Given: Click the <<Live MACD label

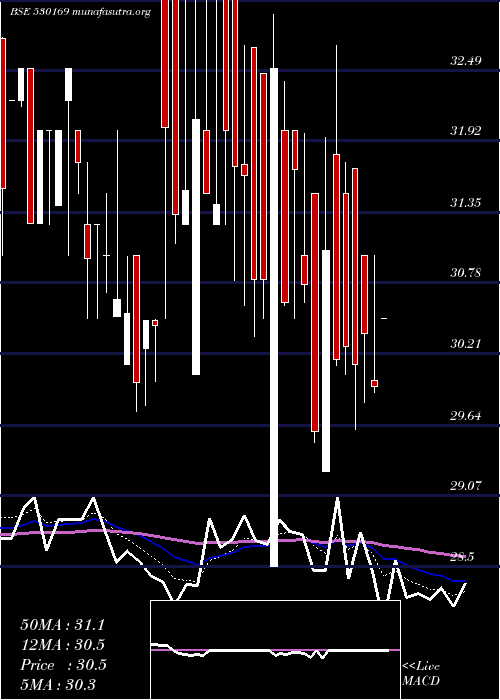Looking at the screenshot, I should click(x=421, y=673).
